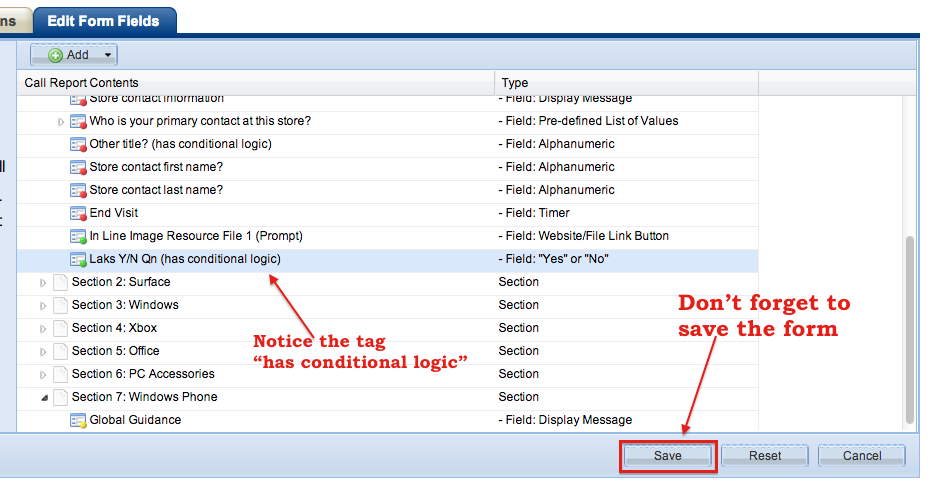Click the End Visit timer field icon
The height and width of the screenshot is (492, 932).
(x=78, y=213)
